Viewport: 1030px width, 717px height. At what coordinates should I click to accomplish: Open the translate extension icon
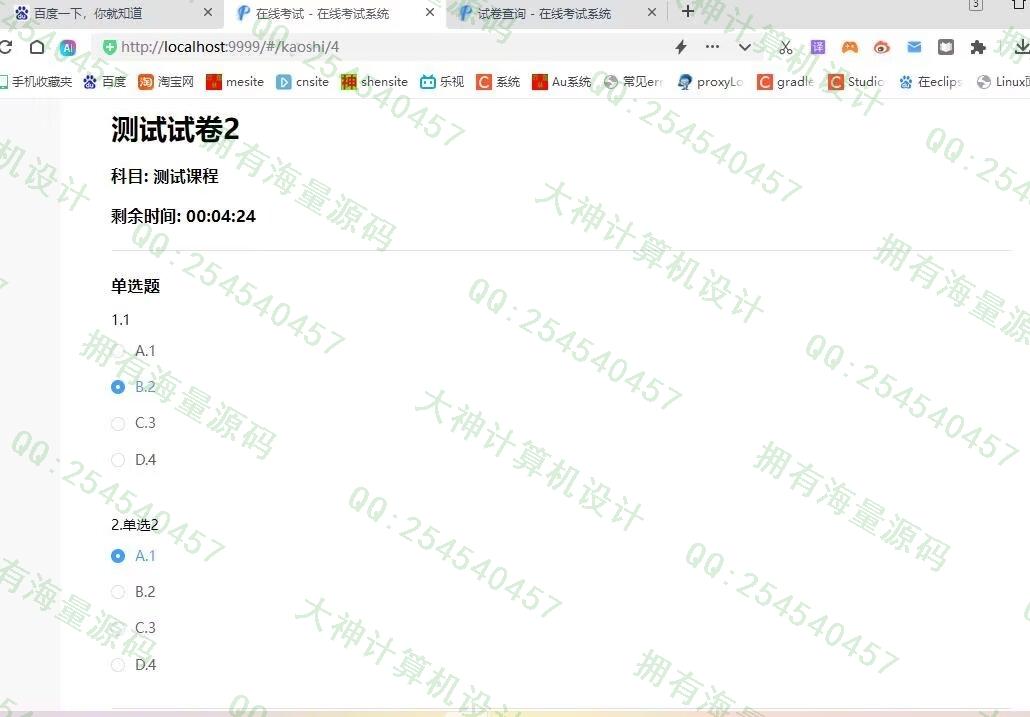tap(818, 47)
